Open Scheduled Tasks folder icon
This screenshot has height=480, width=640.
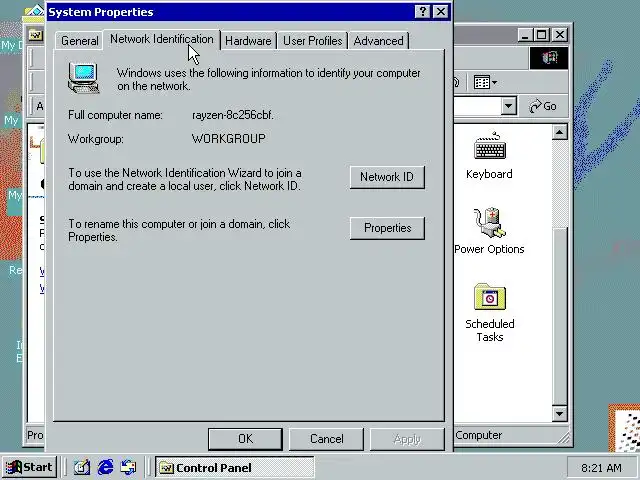(x=490, y=313)
